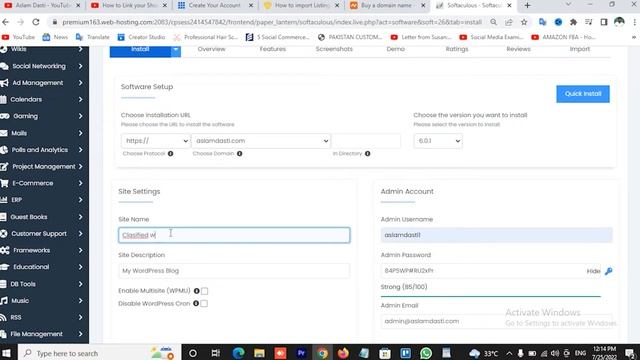The width and height of the screenshot is (640, 360).
Task: Click the In Directory input field
Action: [366, 141]
